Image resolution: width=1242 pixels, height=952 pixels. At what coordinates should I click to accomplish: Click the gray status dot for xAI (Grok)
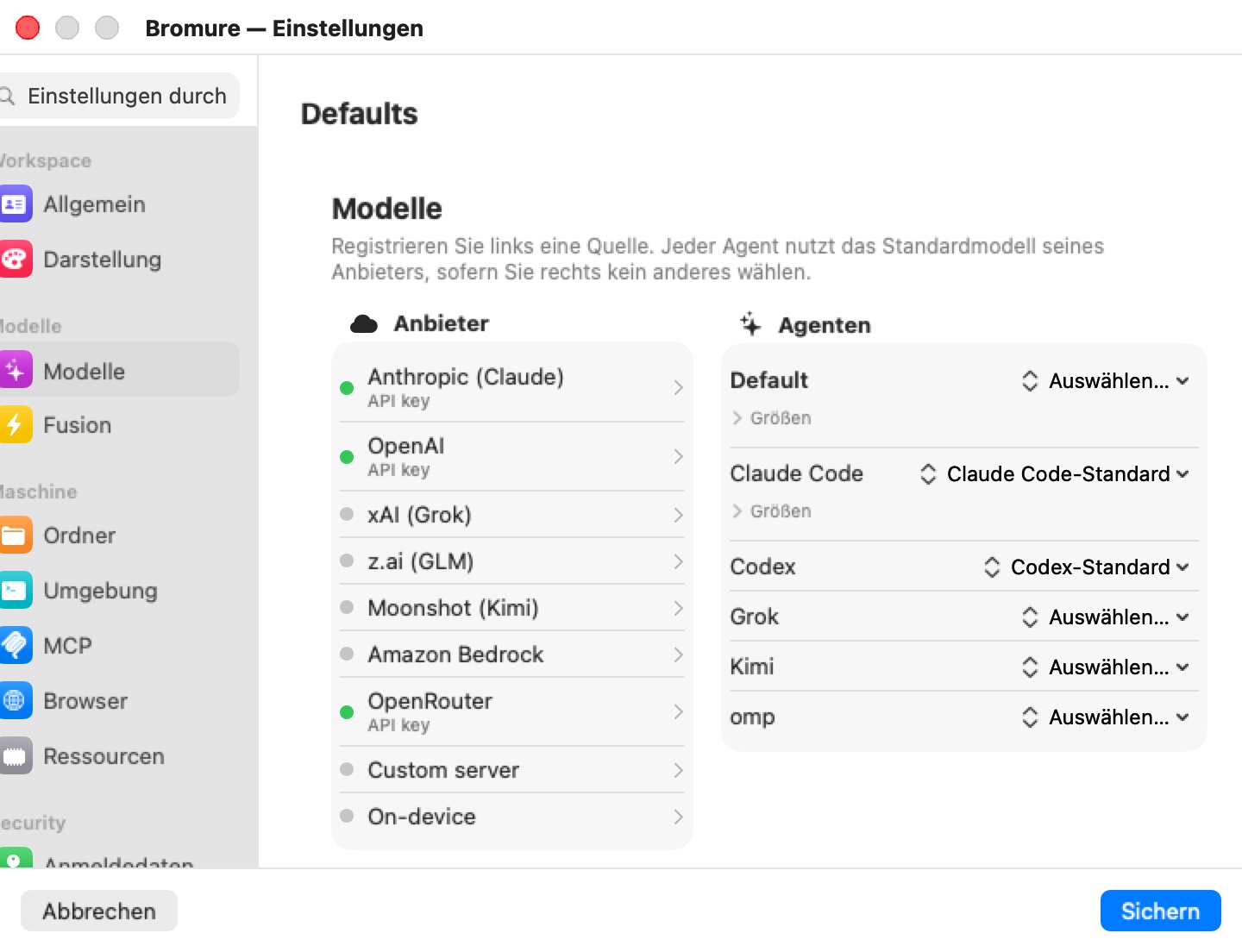click(347, 514)
